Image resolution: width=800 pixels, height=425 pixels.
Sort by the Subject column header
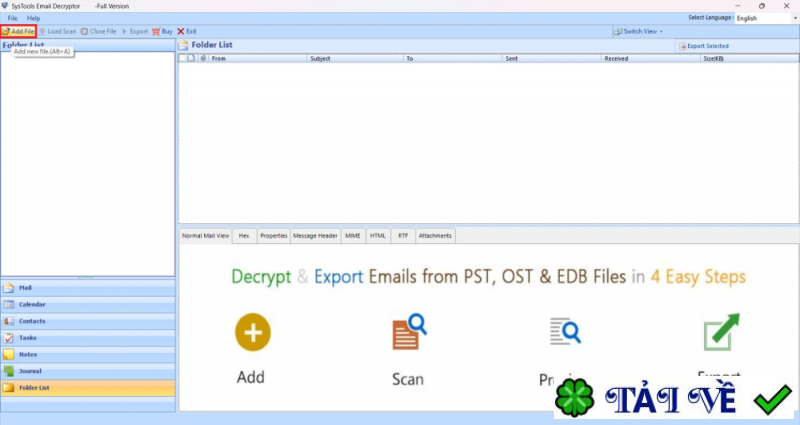click(x=355, y=59)
